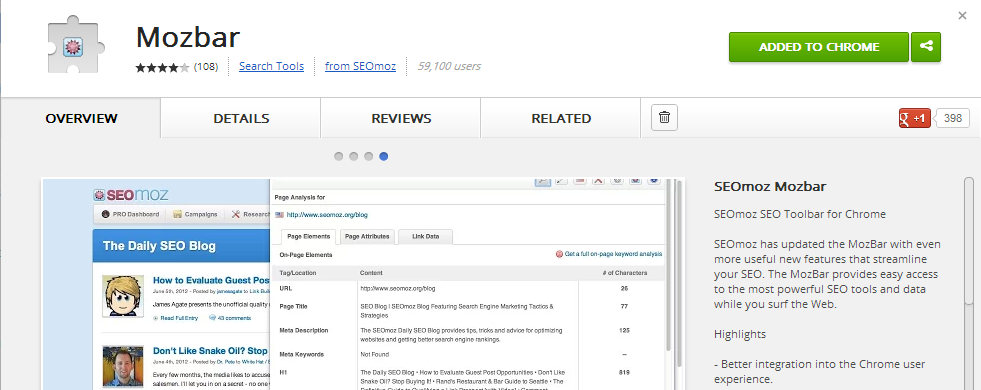Click the Google +1 button
981x390 pixels.
[914, 118]
